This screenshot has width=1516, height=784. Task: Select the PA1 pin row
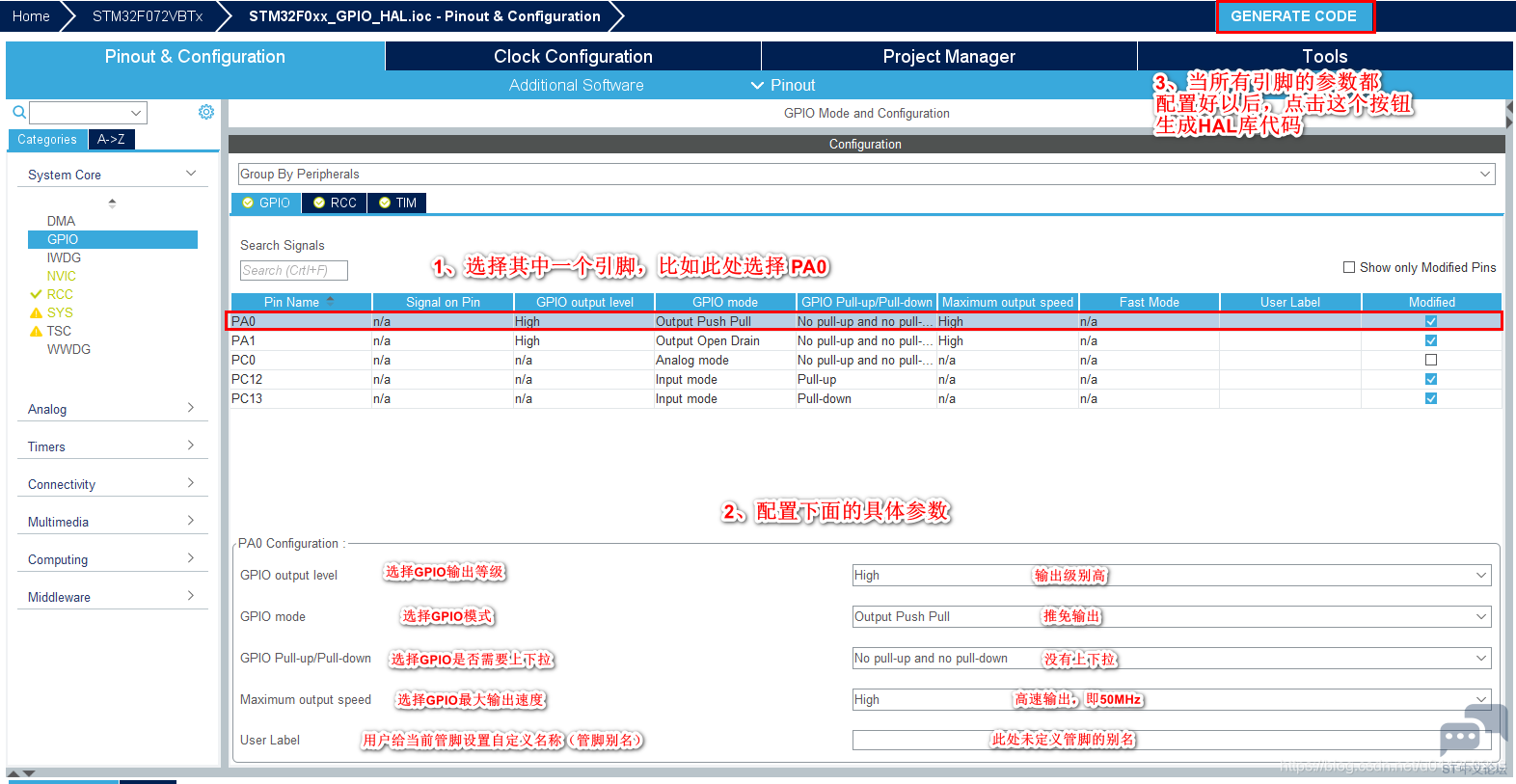[x=865, y=340]
